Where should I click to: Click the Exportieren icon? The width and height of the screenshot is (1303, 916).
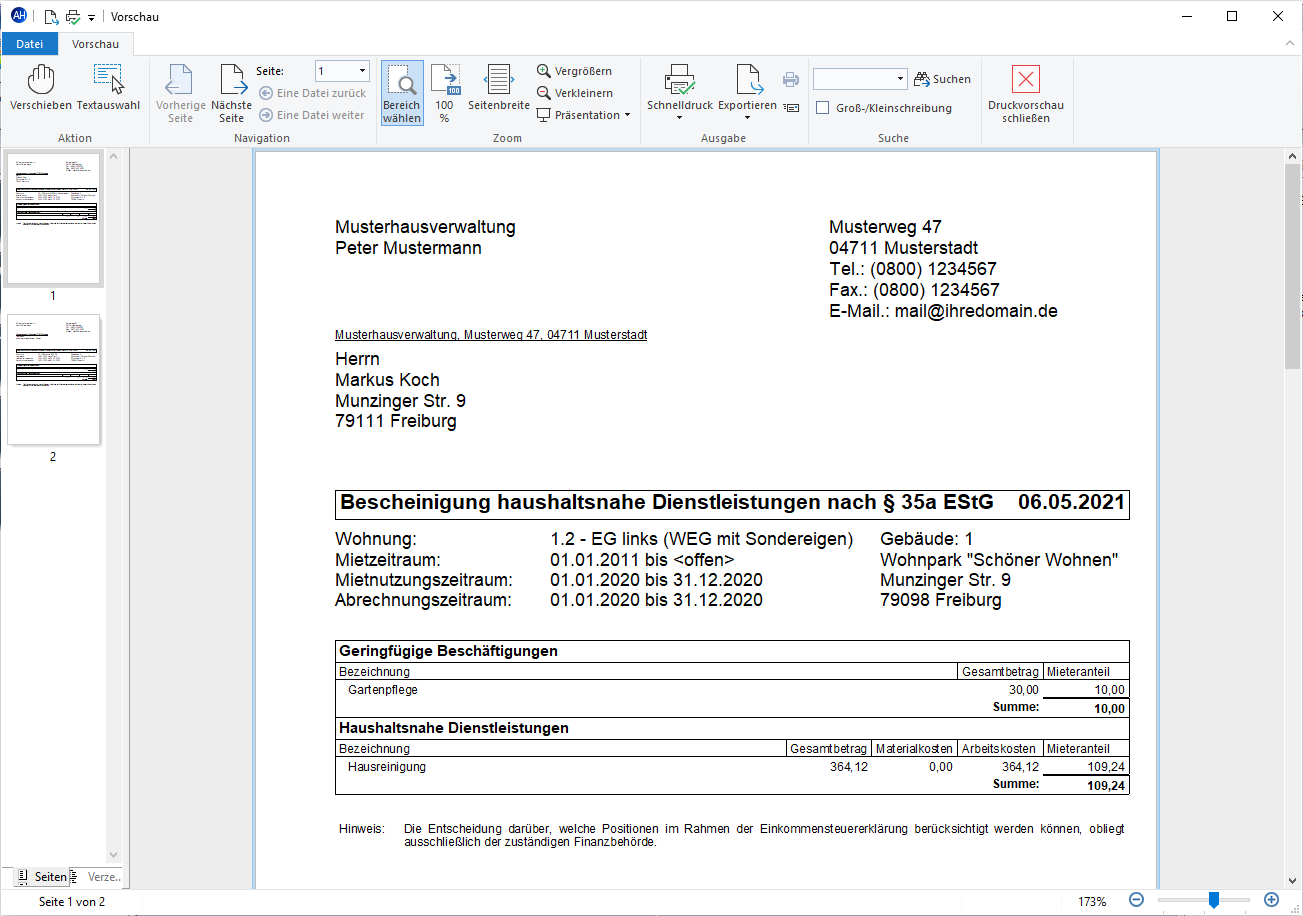(x=747, y=80)
